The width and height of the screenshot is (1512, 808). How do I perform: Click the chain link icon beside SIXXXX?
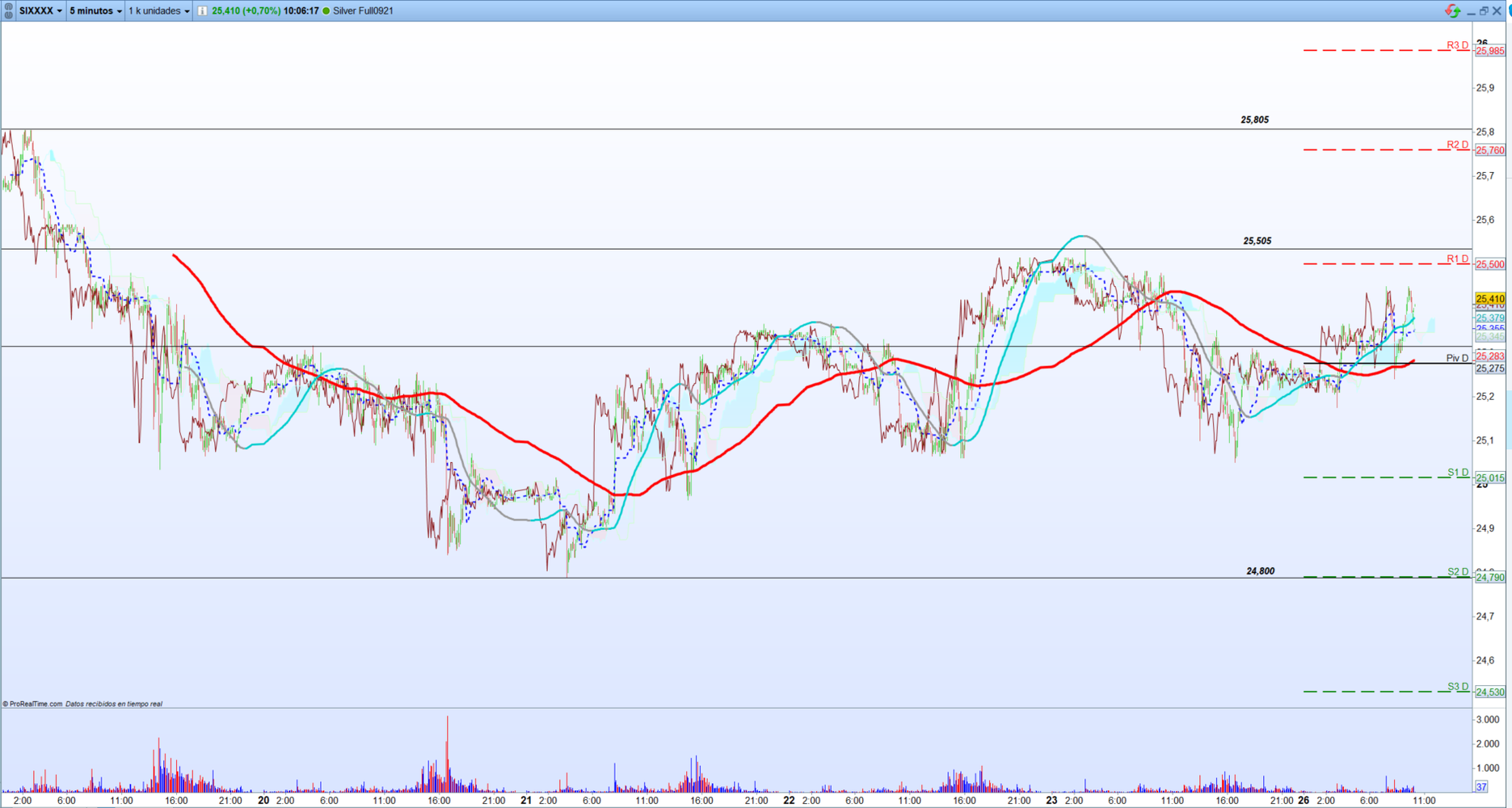coord(9,11)
